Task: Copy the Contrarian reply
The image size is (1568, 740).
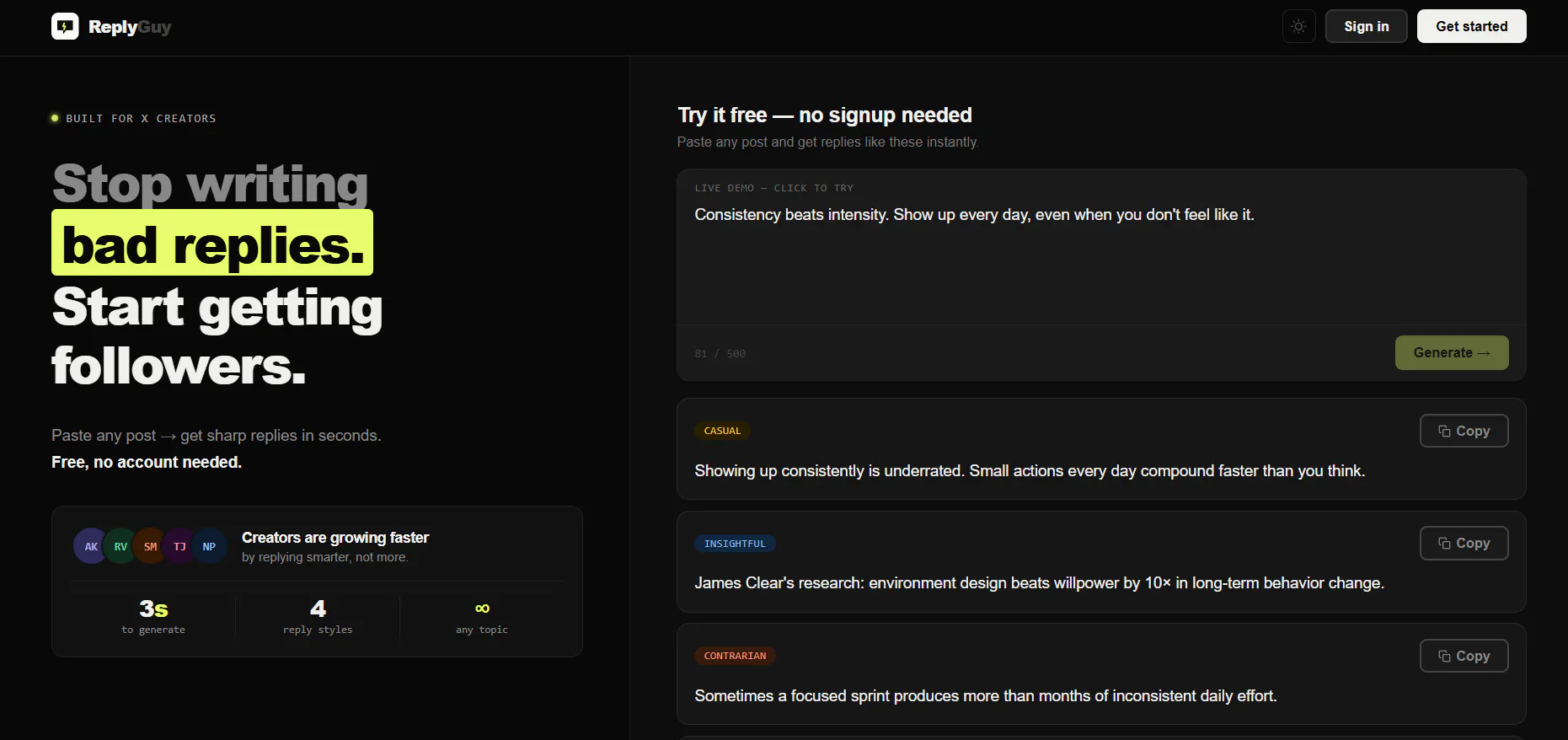Action: 1464,656
